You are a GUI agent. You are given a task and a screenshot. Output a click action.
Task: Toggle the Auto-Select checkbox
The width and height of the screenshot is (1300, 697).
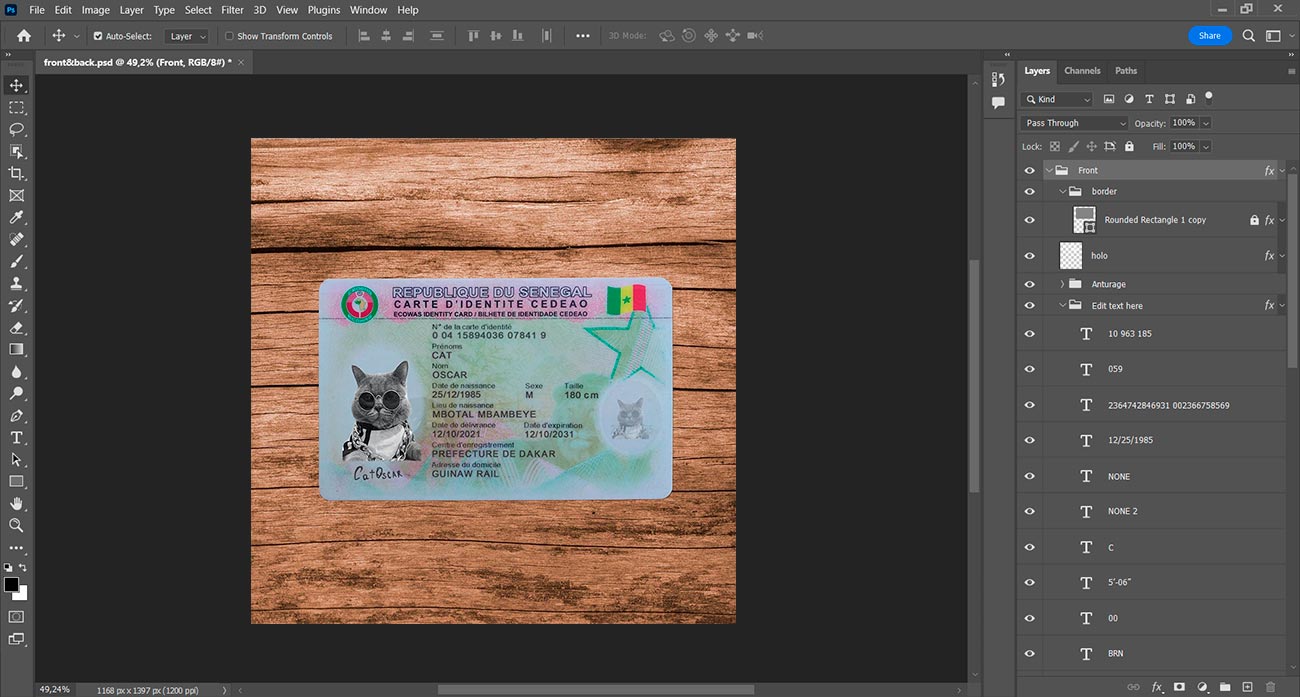[x=98, y=36]
